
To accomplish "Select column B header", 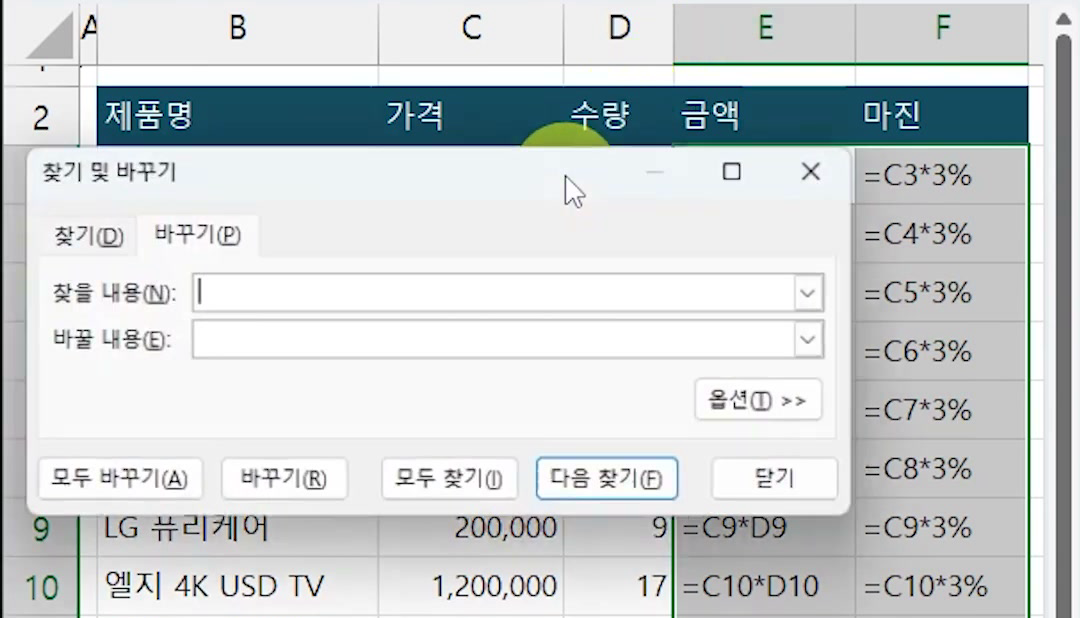I will coord(238,30).
